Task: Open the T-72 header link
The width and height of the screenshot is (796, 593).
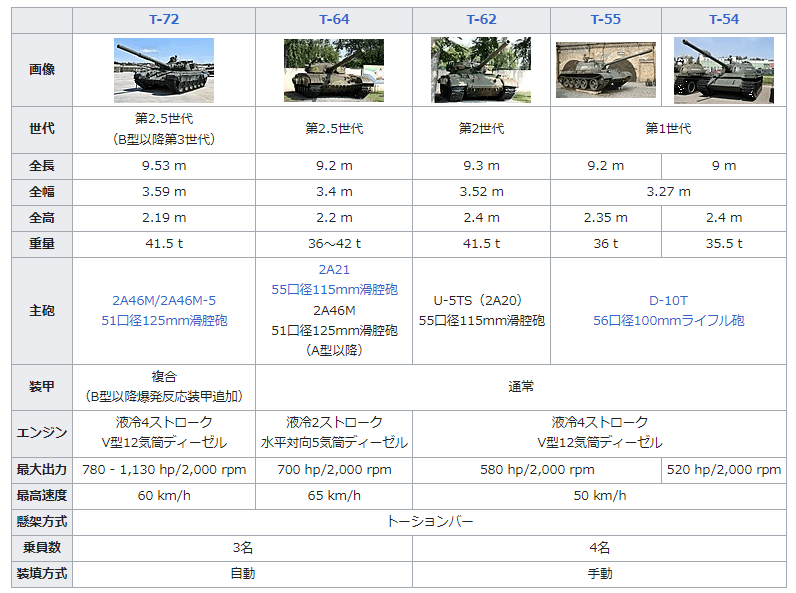Action: 164,20
